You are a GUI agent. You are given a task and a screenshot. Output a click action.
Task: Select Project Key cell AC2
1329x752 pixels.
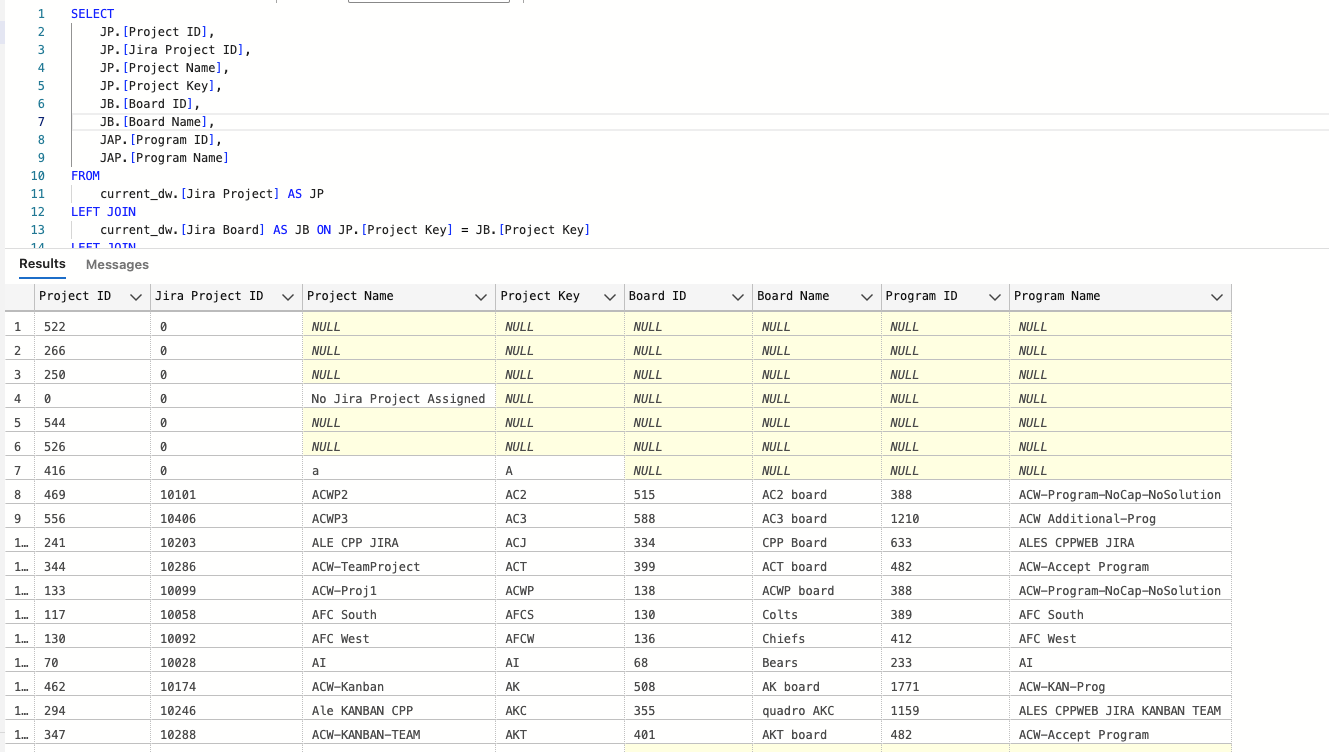[560, 495]
